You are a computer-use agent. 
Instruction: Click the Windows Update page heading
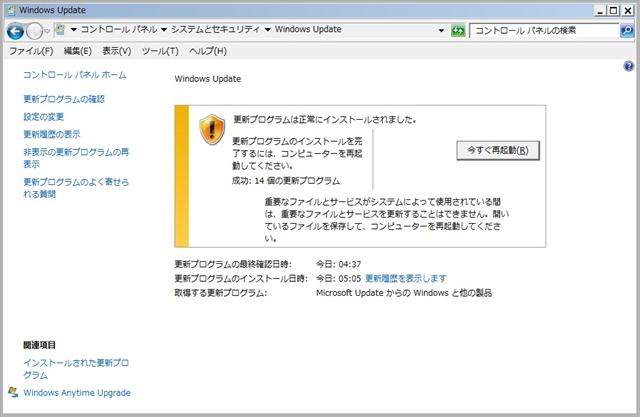208,79
